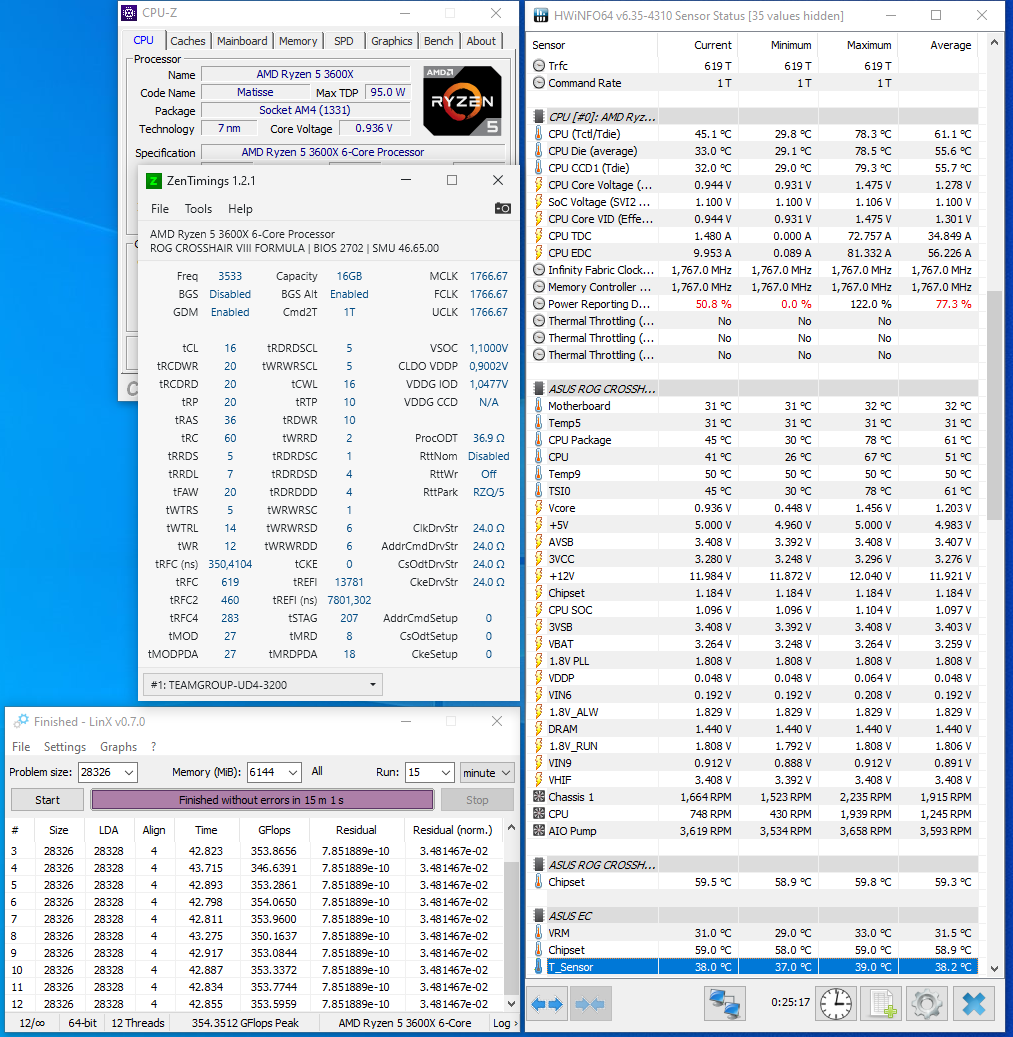Switch to the Graphics tab in CPU-Z
The image size is (1013, 1037).
pos(391,41)
